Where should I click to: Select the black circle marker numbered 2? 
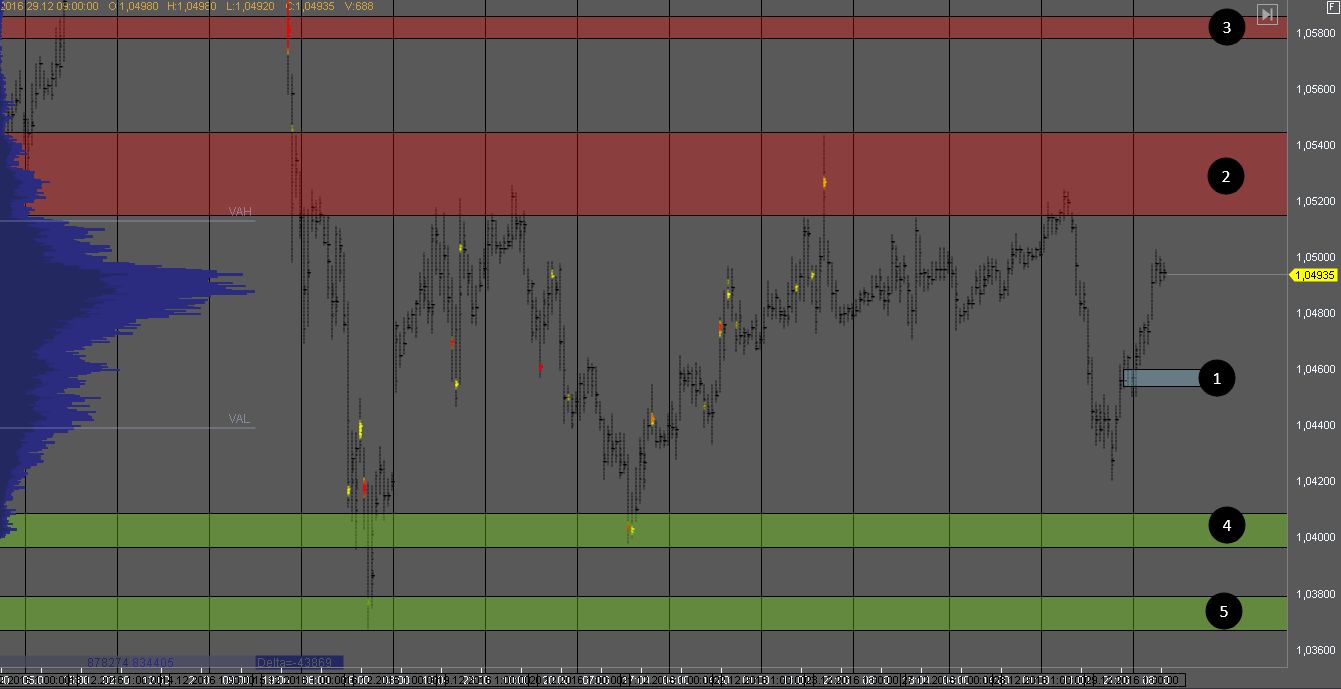pos(1226,177)
